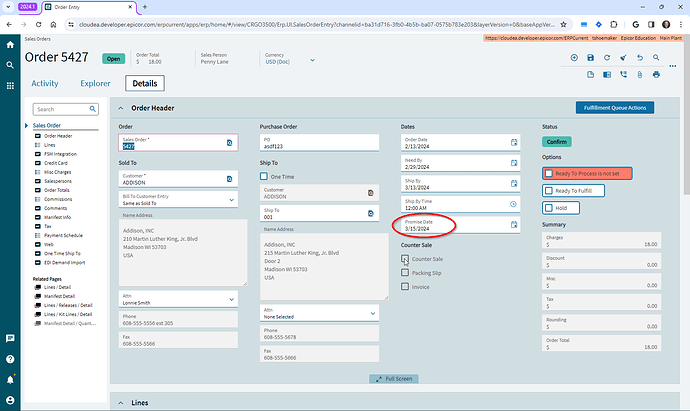Image resolution: width=690 pixels, height=411 pixels.
Task: Open the Home icon in left sidebar
Action: click(10, 44)
